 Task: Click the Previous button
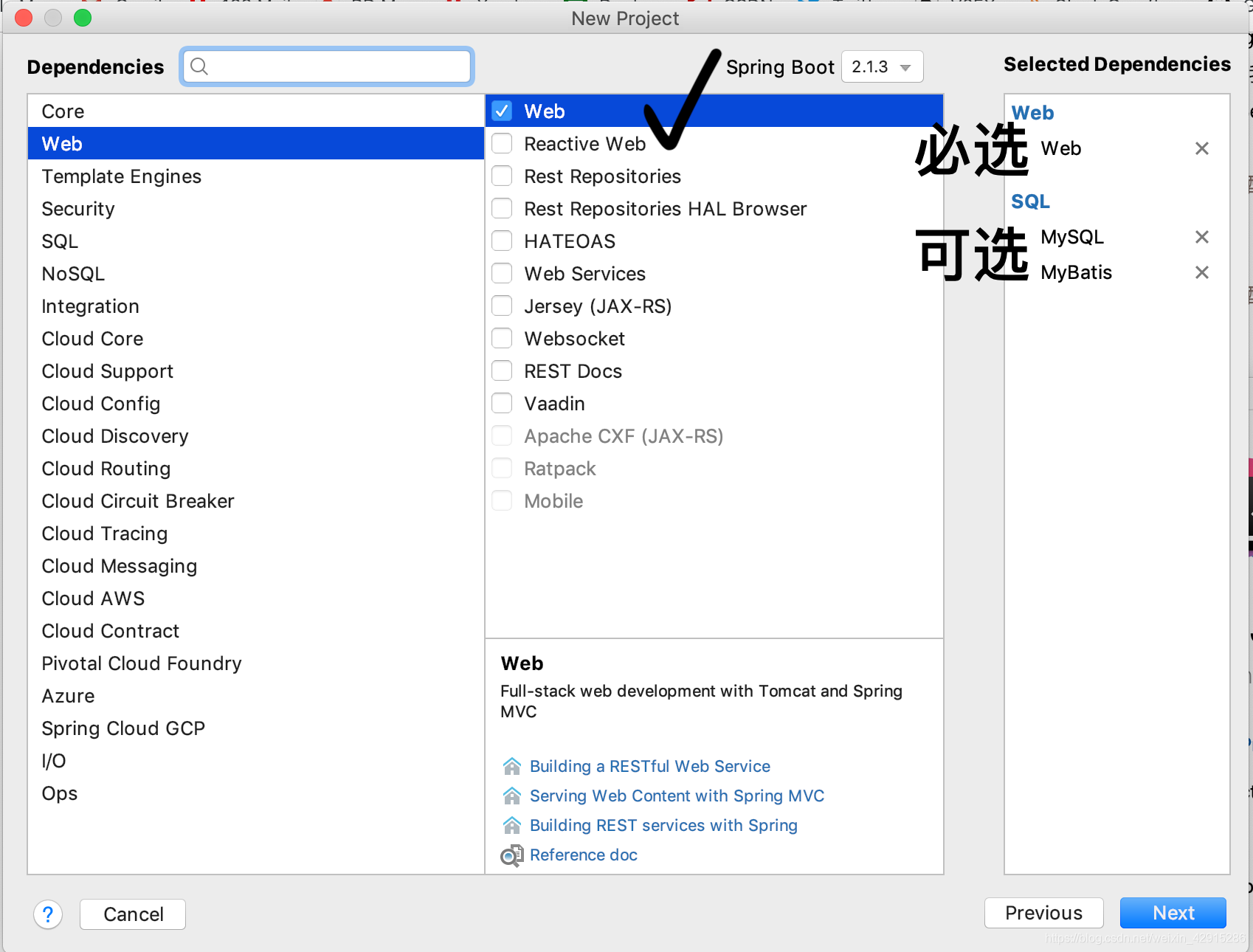tap(1043, 913)
